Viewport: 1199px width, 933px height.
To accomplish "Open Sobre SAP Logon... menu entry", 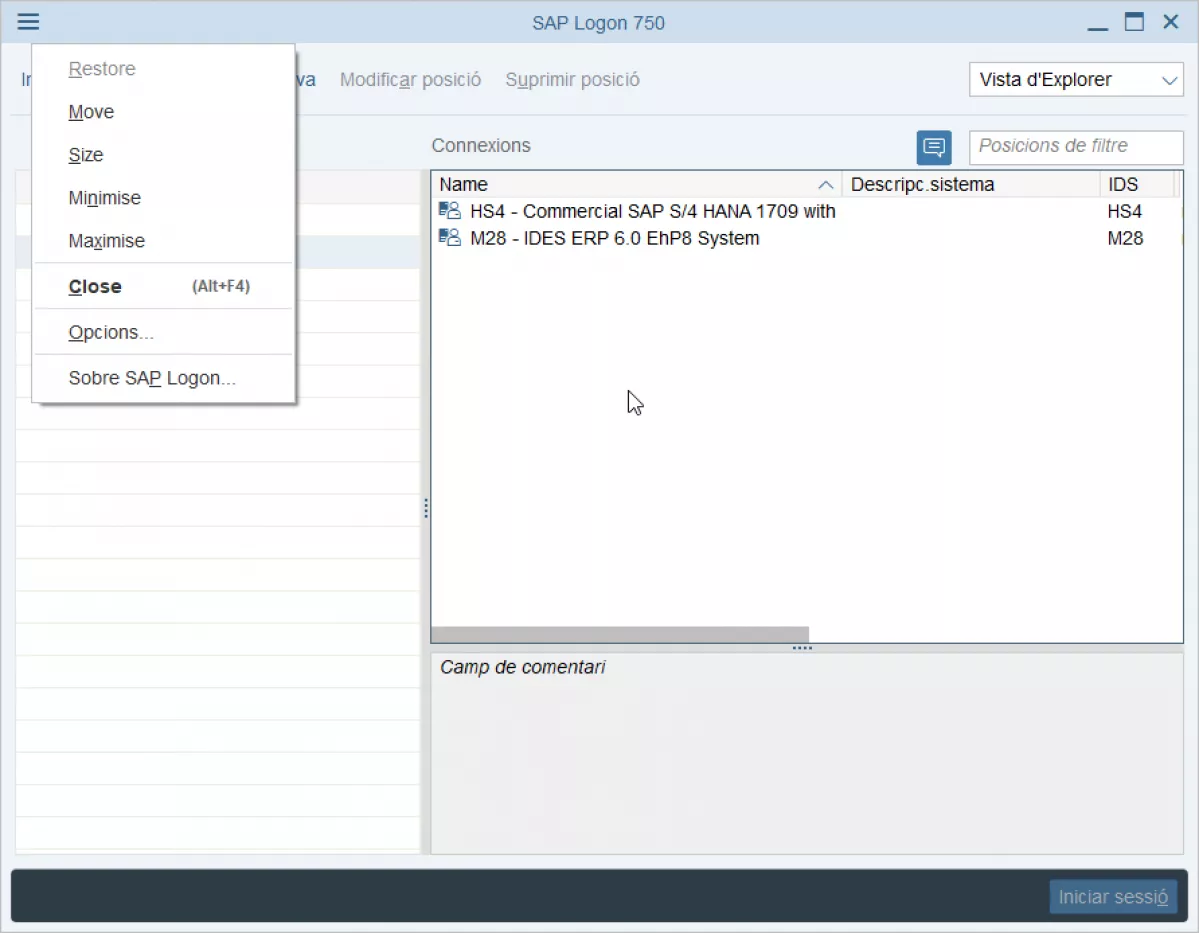I will [163, 378].
